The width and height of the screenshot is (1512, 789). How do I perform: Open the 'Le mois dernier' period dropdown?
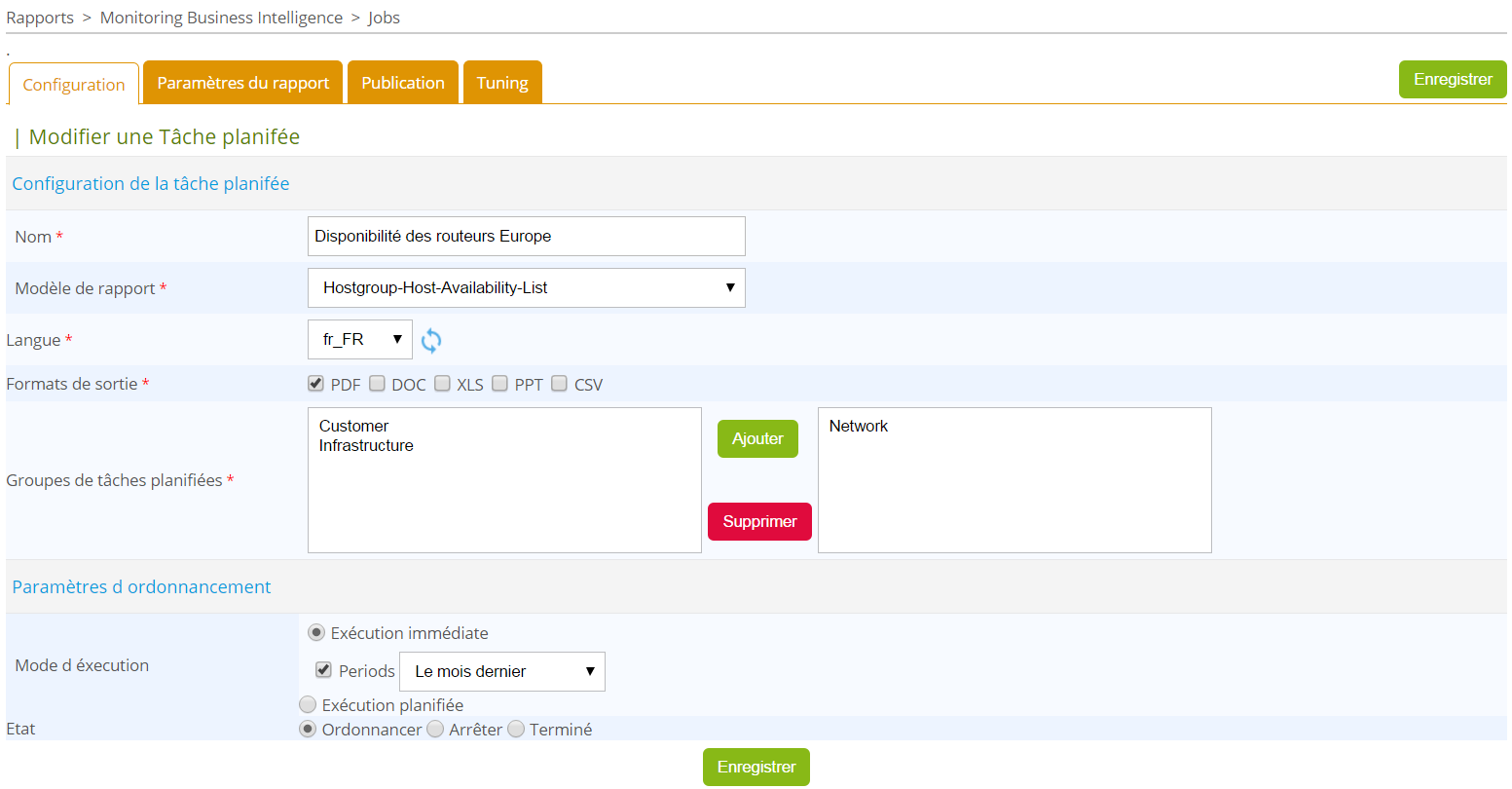[x=501, y=672]
